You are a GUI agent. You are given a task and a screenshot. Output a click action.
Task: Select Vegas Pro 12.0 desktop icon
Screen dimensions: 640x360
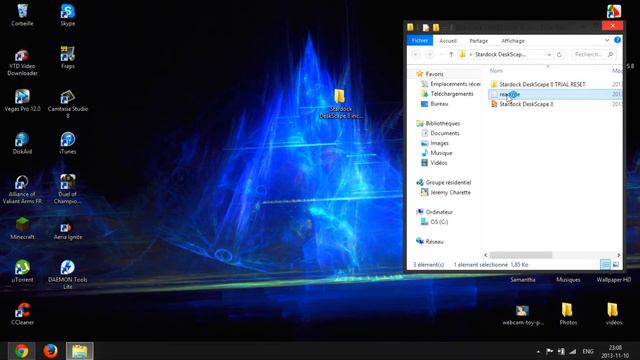22,100
